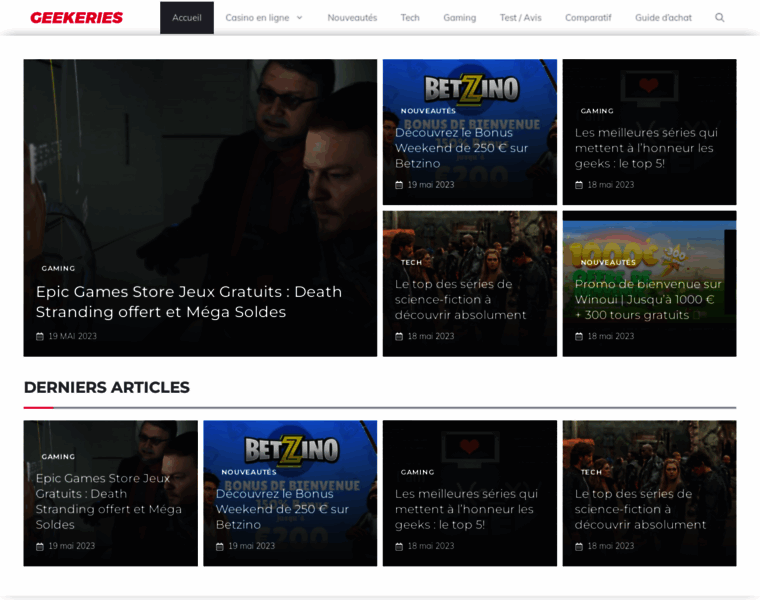Click NOUVEAUTÉS tag on top Betzino card

[428, 111]
